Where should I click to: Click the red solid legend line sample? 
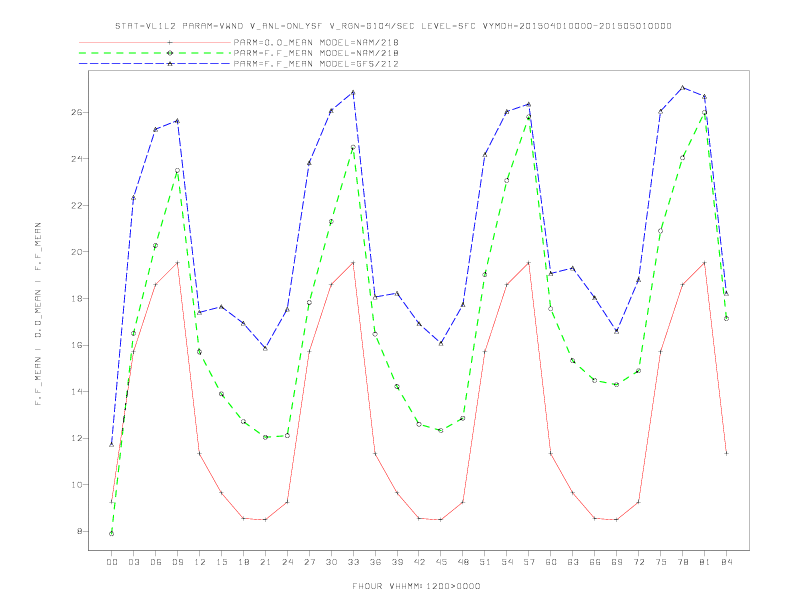click(x=155, y=42)
